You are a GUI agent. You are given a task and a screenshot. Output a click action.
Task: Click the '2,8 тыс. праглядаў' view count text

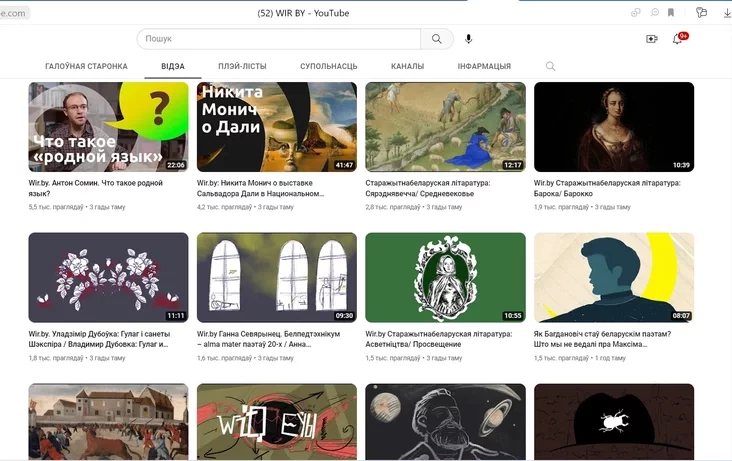393,207
